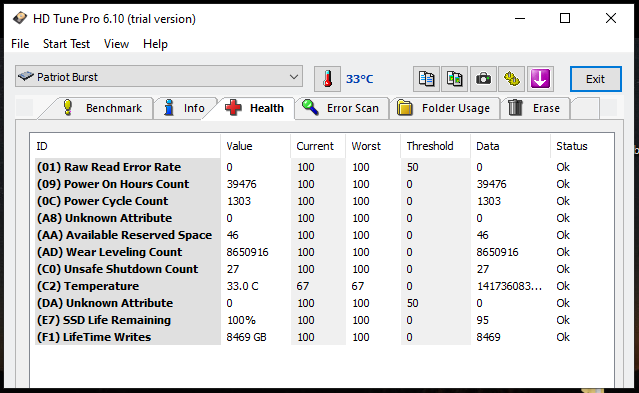The width and height of the screenshot is (639, 393).
Task: Switch to the Erase tab
Action: coord(535,108)
